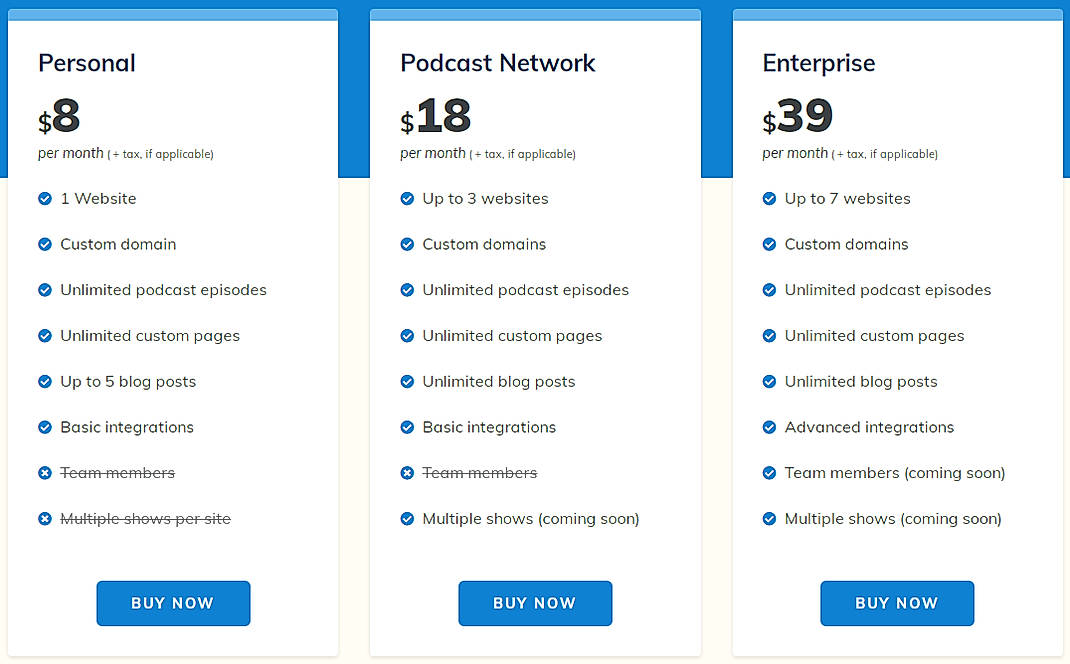
Task: Select the 'Enterprise' plan heading
Action: point(818,63)
